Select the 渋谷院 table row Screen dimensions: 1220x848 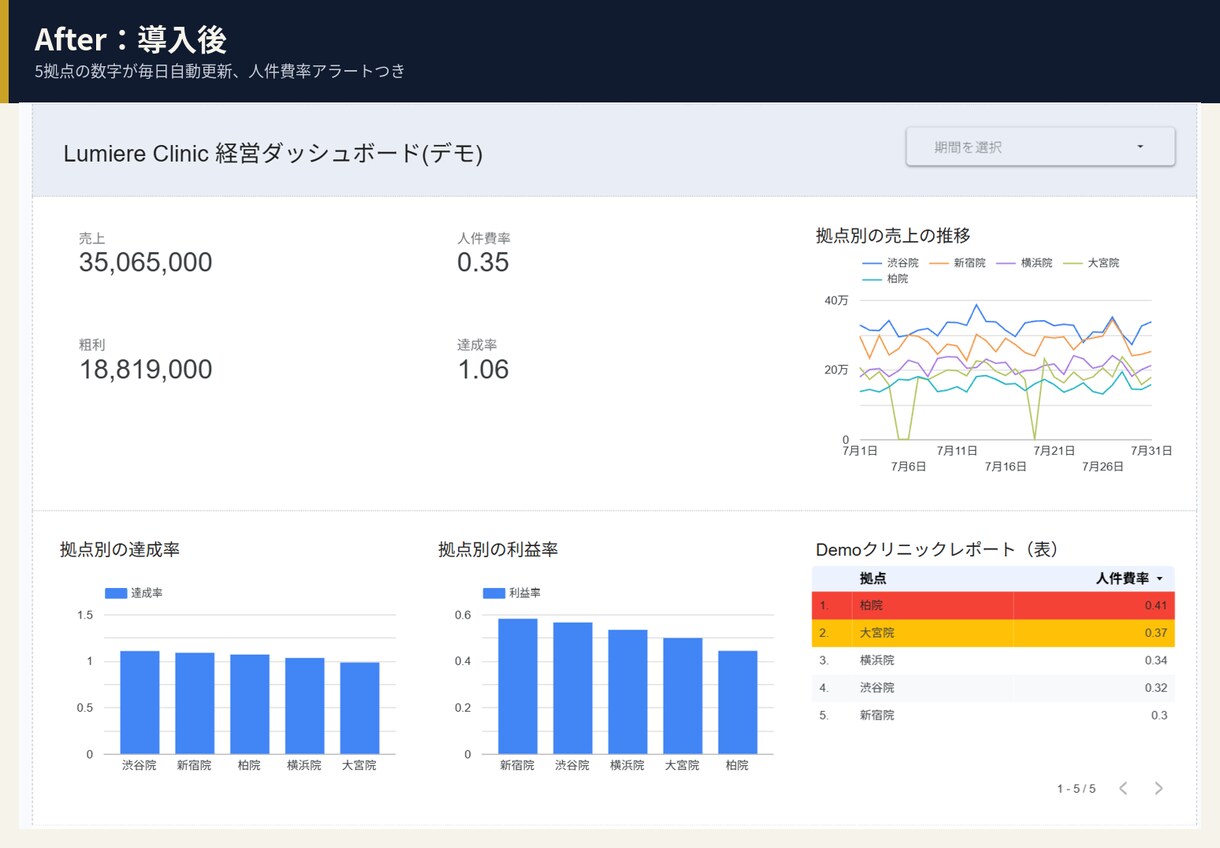993,688
